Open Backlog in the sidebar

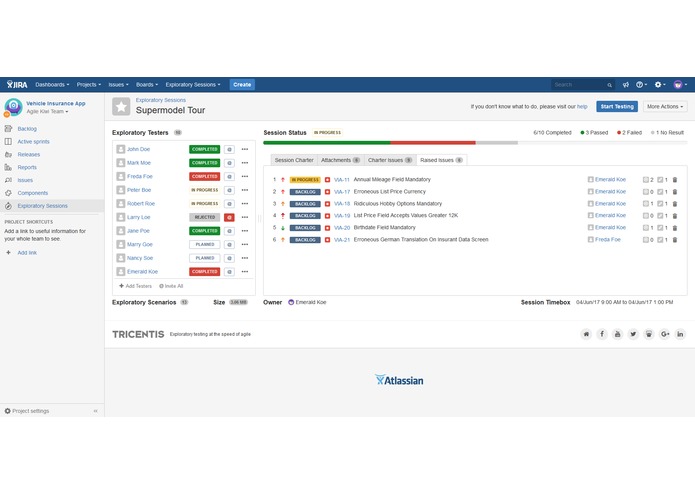point(27,129)
